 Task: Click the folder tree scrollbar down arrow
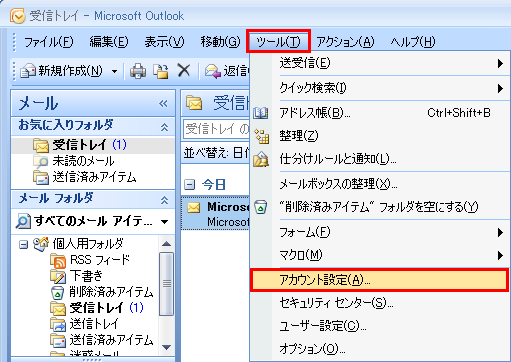tap(166, 348)
